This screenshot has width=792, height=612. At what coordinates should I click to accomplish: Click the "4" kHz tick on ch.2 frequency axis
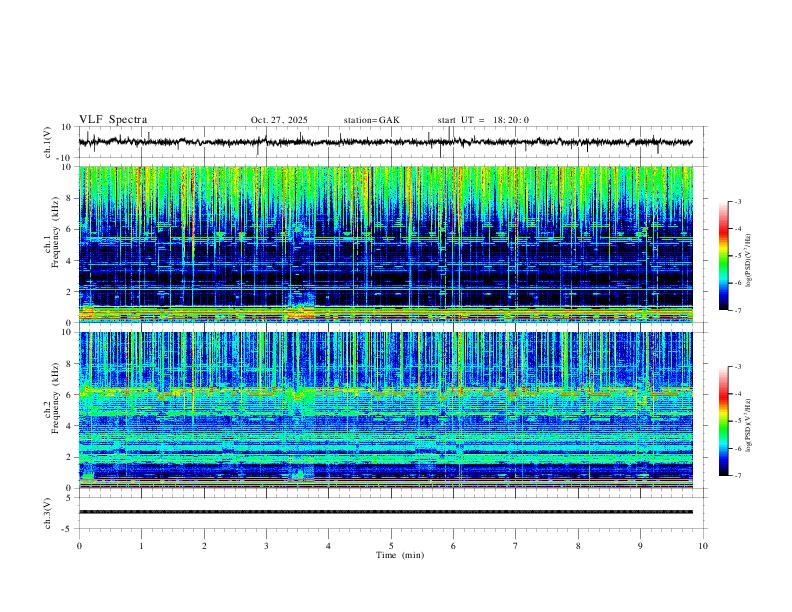coord(70,426)
